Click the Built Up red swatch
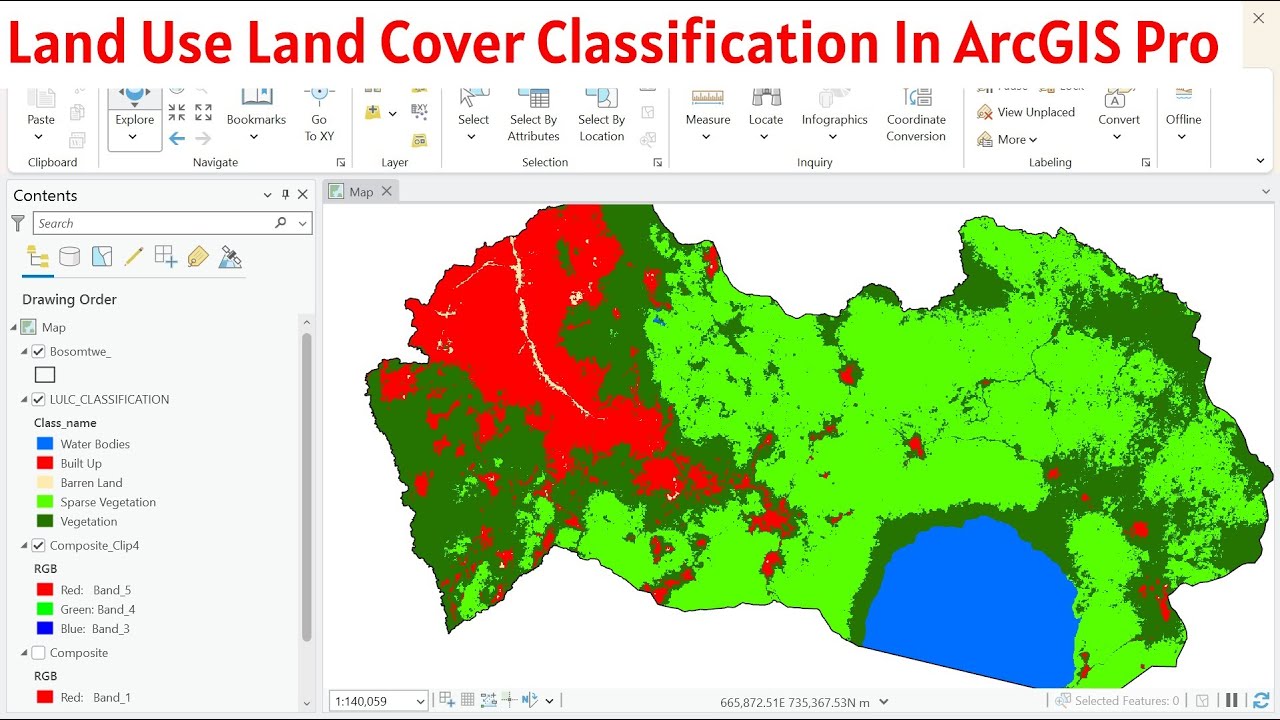The height and width of the screenshot is (720, 1280). click(44, 463)
